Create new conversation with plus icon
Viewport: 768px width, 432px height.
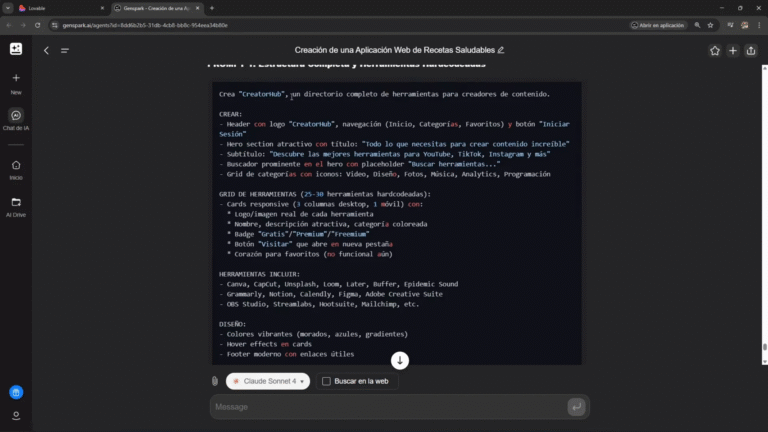tap(733, 50)
